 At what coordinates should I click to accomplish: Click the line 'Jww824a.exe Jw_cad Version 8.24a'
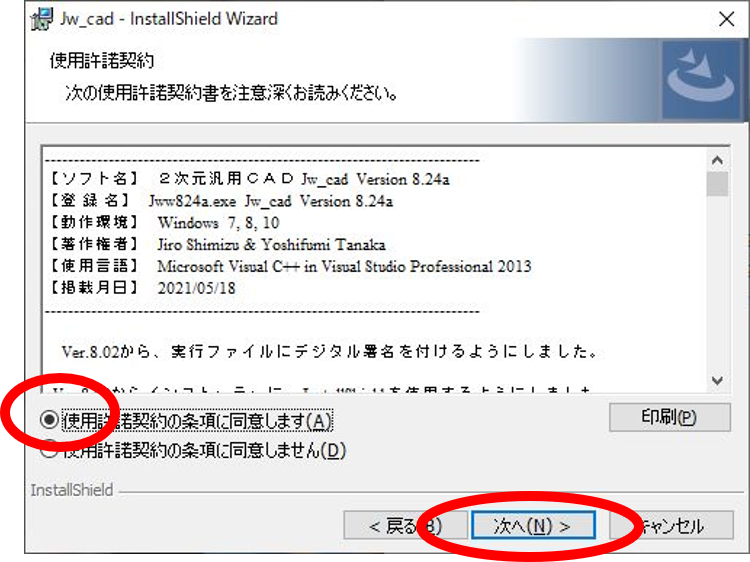click(x=271, y=201)
